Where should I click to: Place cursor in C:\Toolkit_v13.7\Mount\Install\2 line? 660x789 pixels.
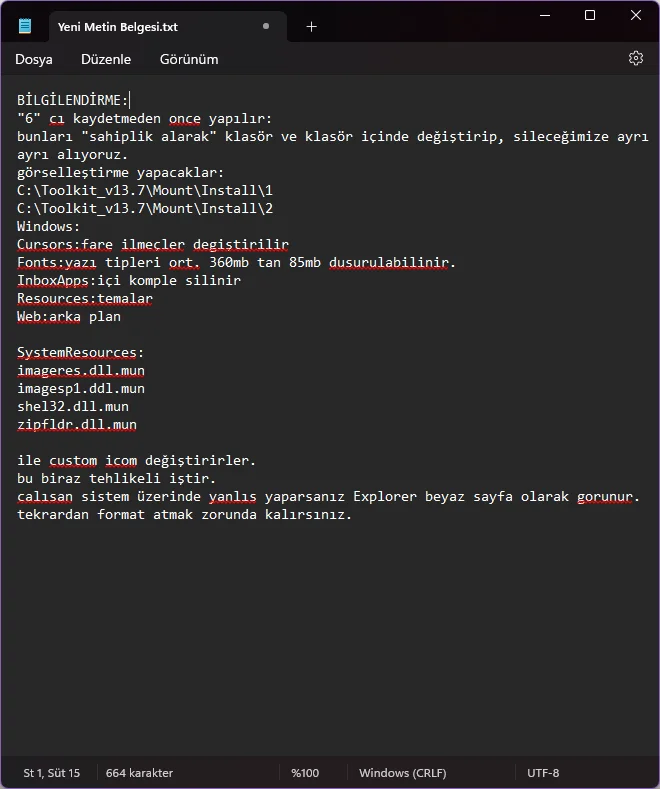[x=145, y=209]
